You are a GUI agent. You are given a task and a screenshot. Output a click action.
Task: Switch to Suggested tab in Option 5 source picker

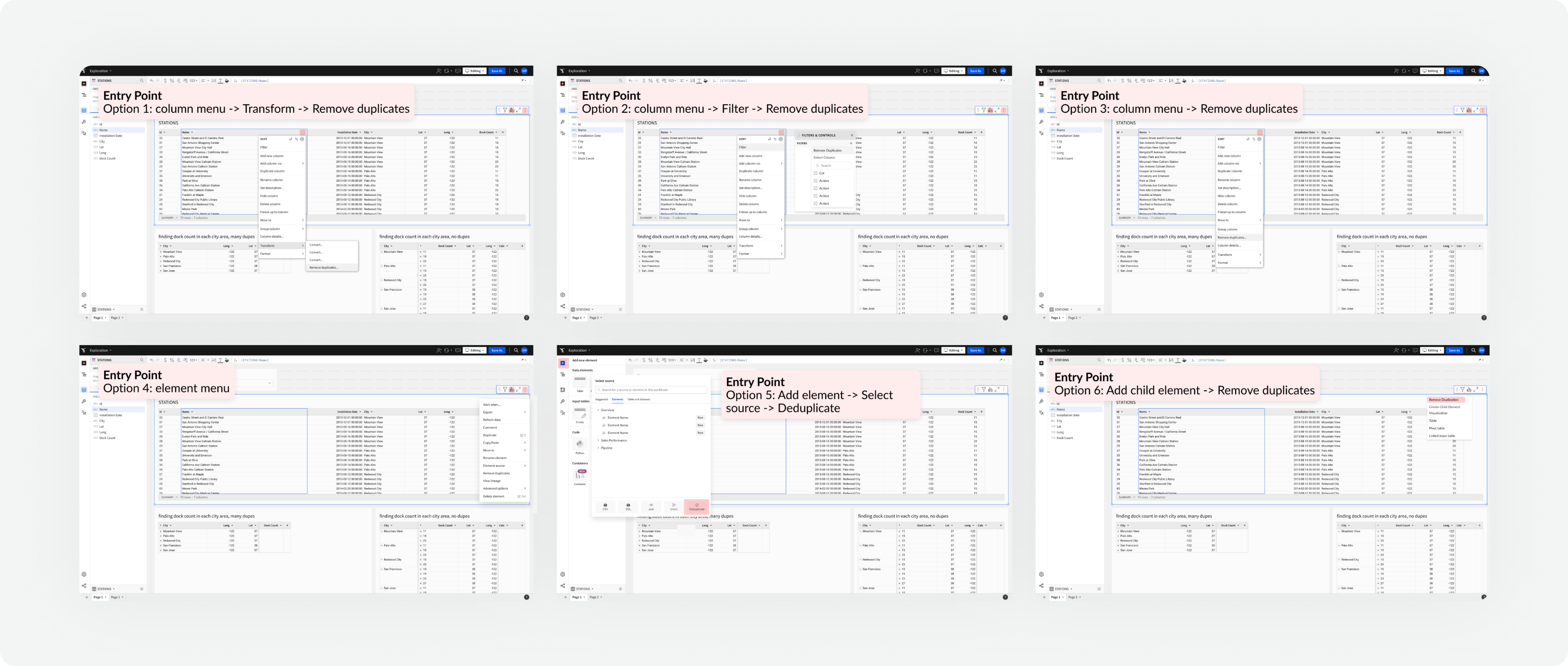(601, 400)
